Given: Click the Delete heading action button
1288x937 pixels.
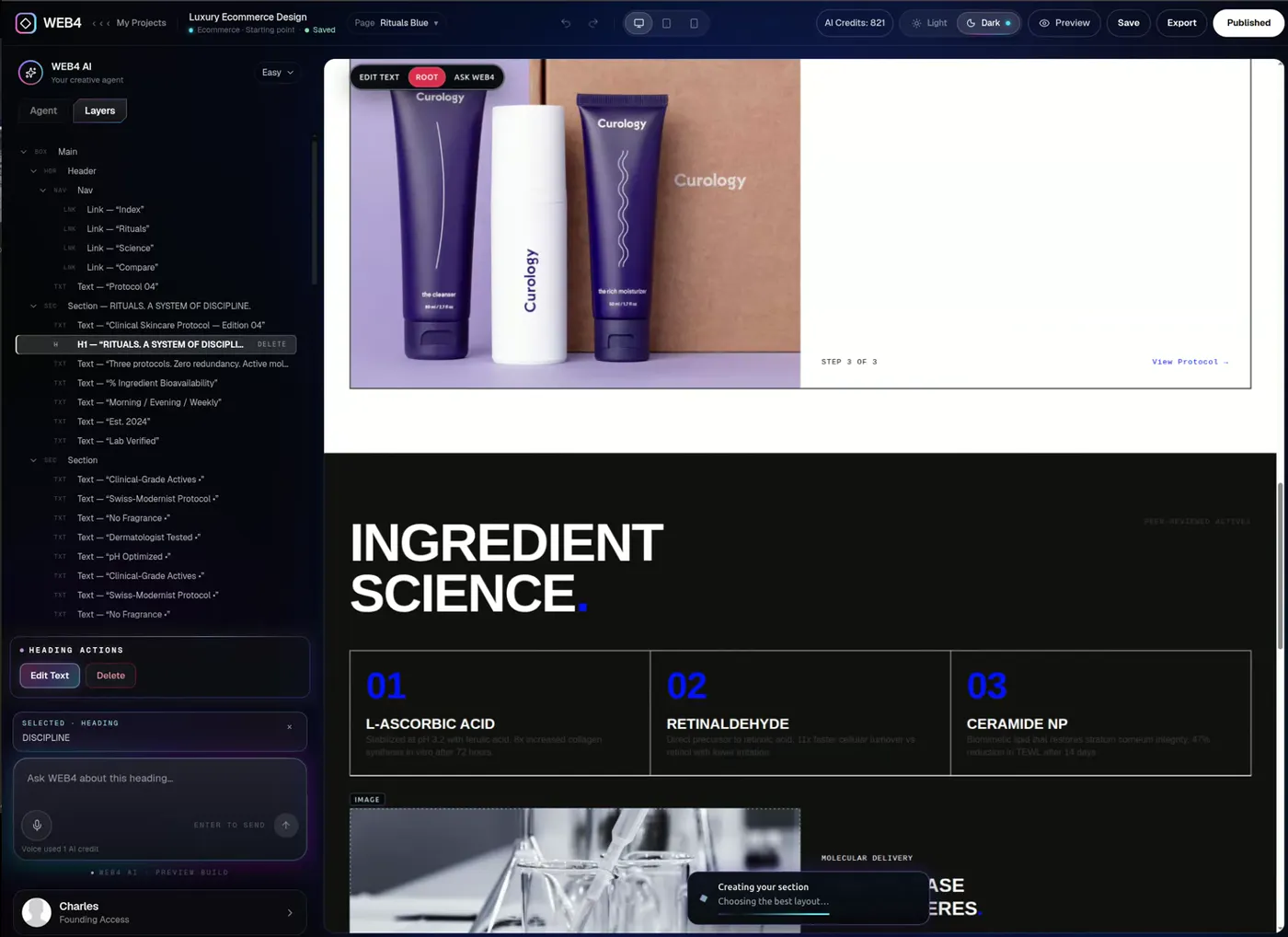Looking at the screenshot, I should tap(110, 676).
